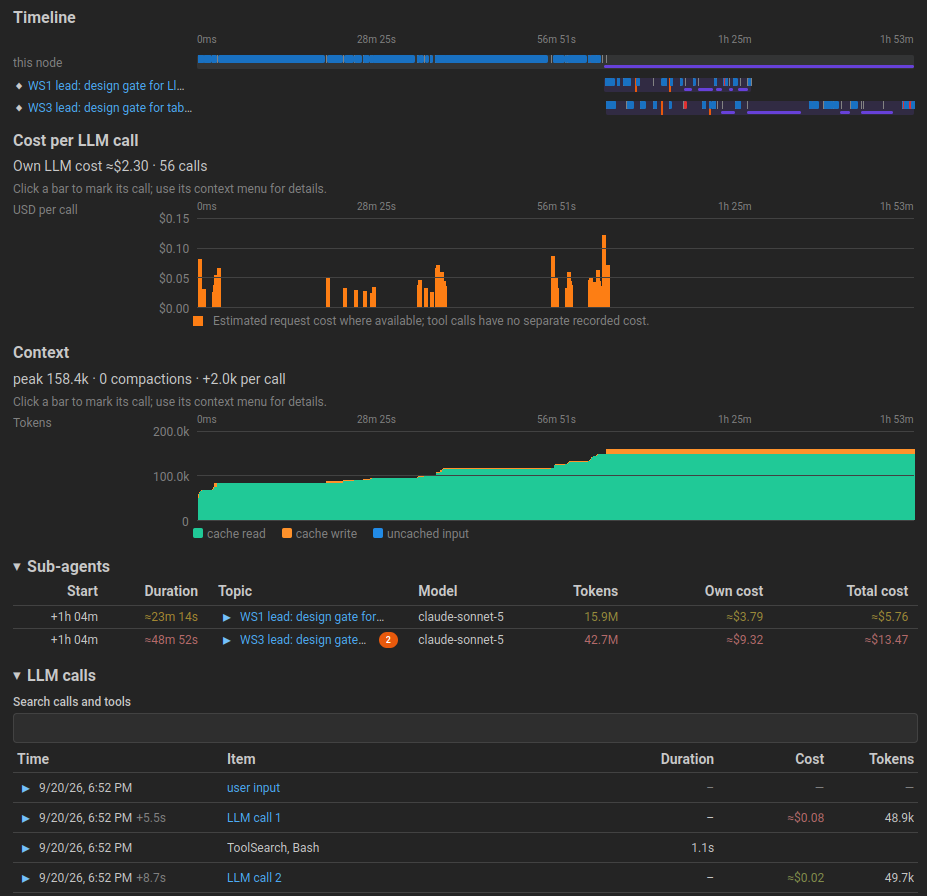Open WS1 lead design gate timeline link

(106, 86)
